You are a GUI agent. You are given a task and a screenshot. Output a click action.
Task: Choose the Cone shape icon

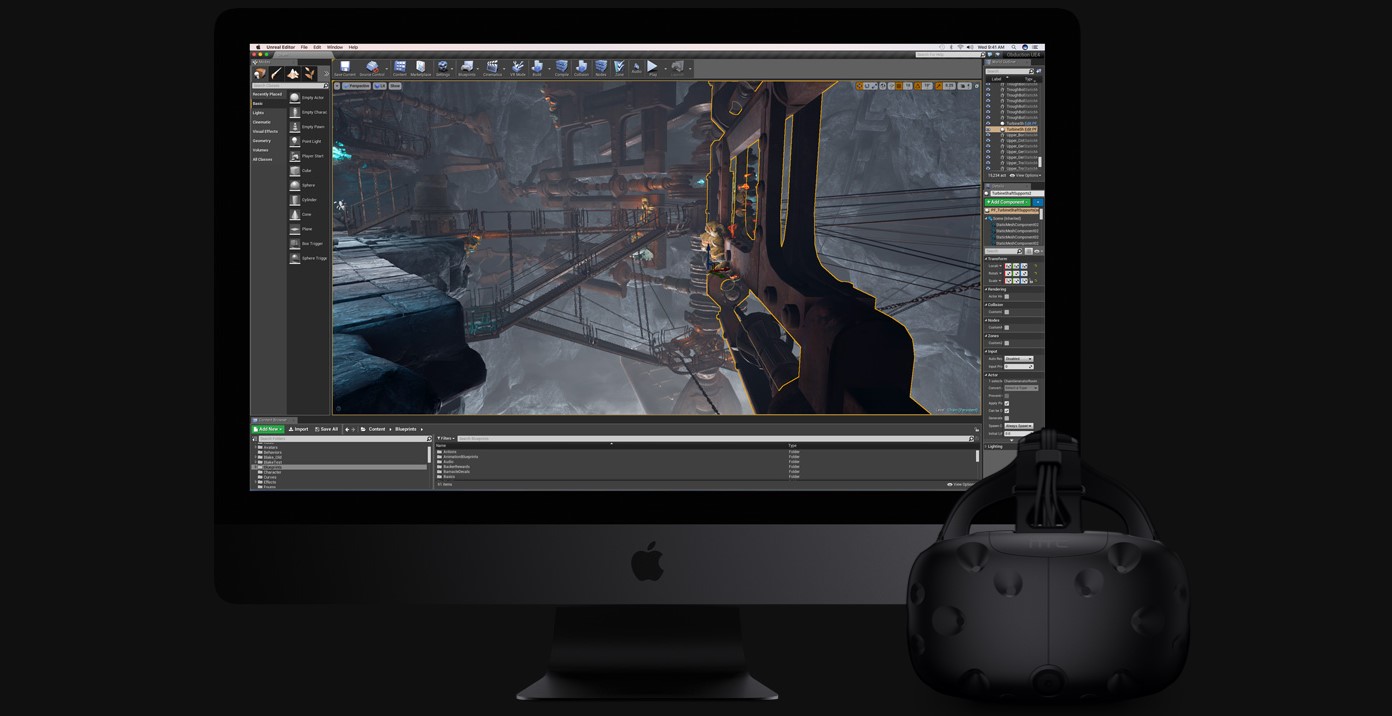click(x=295, y=214)
